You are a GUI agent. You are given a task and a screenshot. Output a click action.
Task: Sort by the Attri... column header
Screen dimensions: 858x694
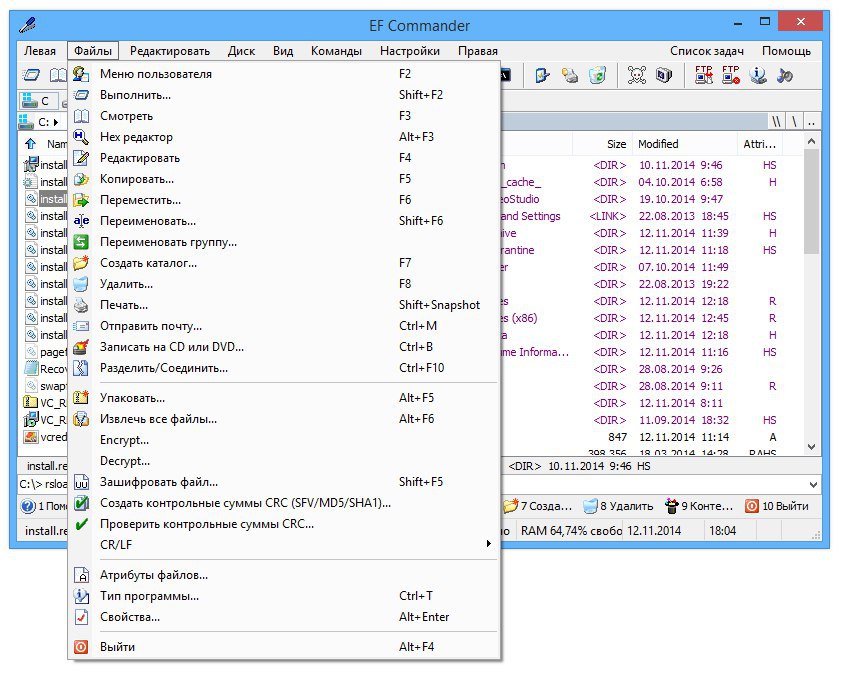coord(760,144)
